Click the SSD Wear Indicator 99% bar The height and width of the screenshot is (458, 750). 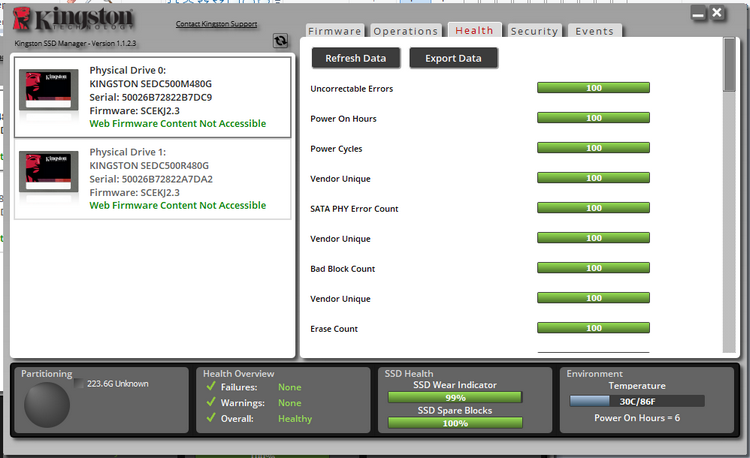pos(455,397)
